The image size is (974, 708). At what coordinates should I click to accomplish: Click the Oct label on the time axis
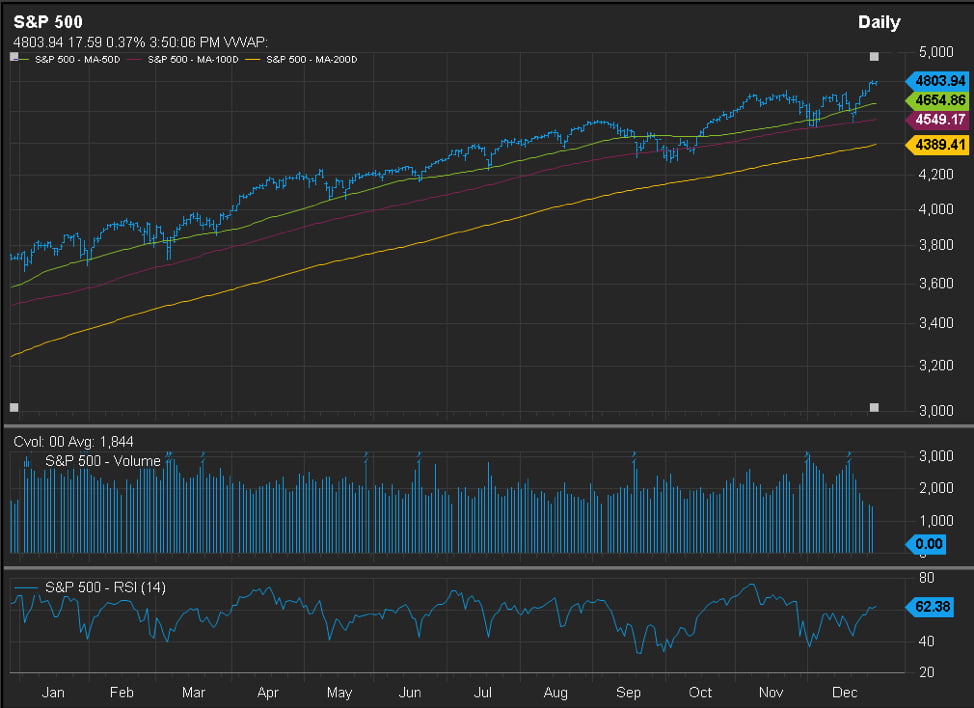pos(700,692)
